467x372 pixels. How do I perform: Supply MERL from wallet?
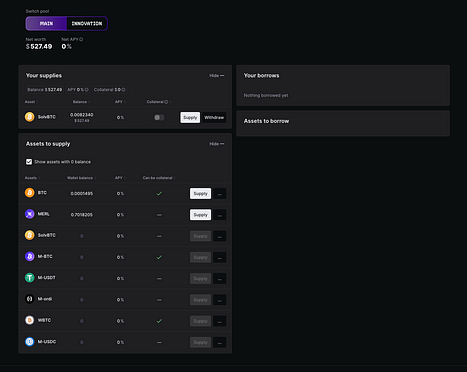coord(200,215)
